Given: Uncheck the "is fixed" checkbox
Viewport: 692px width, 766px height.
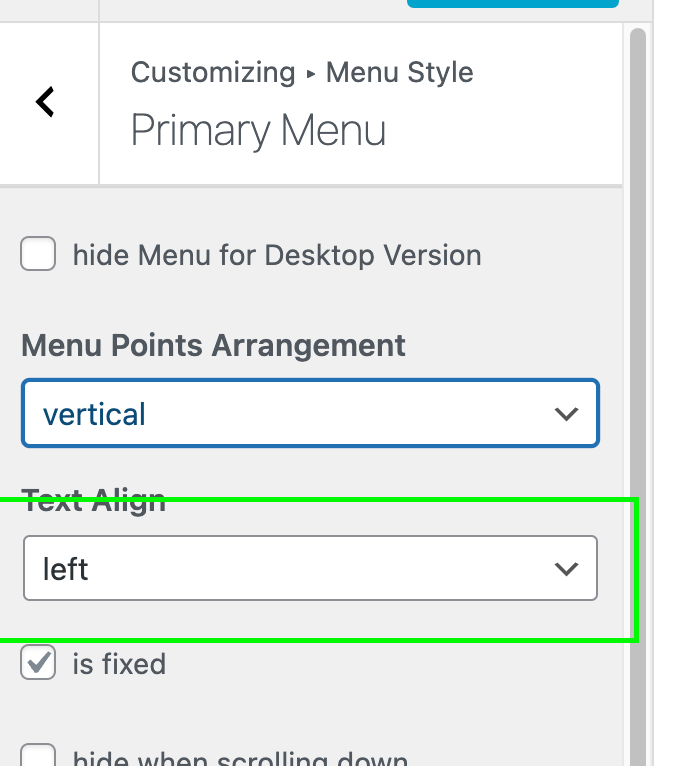Looking at the screenshot, I should [38, 663].
